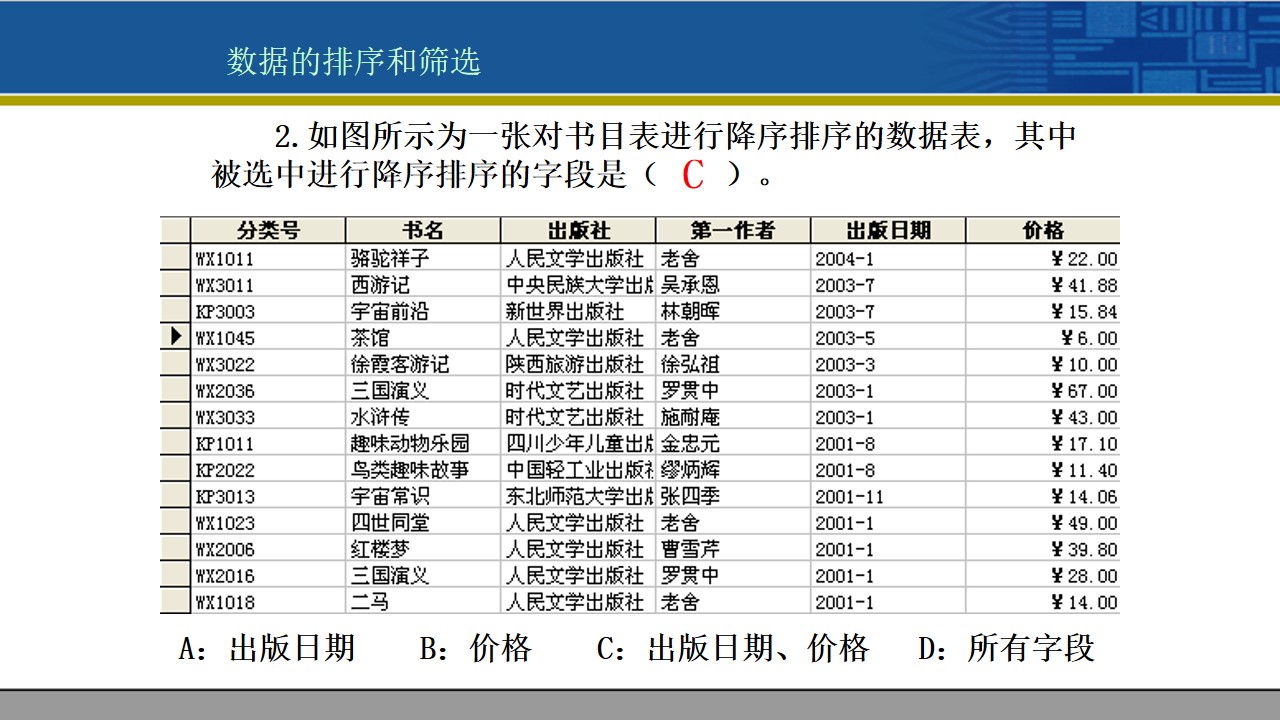Click price ¥41.88
Viewport: 1280px width, 720px height.
1085,285
